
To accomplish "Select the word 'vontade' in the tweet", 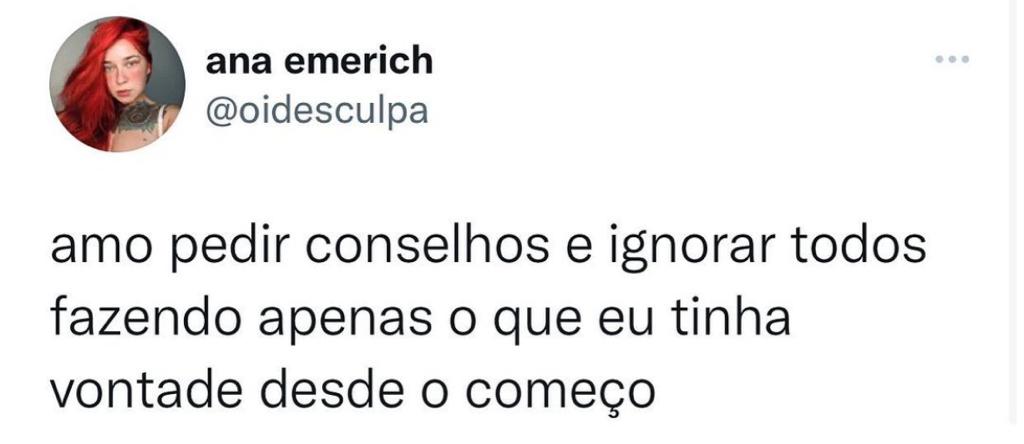I will [147, 391].
